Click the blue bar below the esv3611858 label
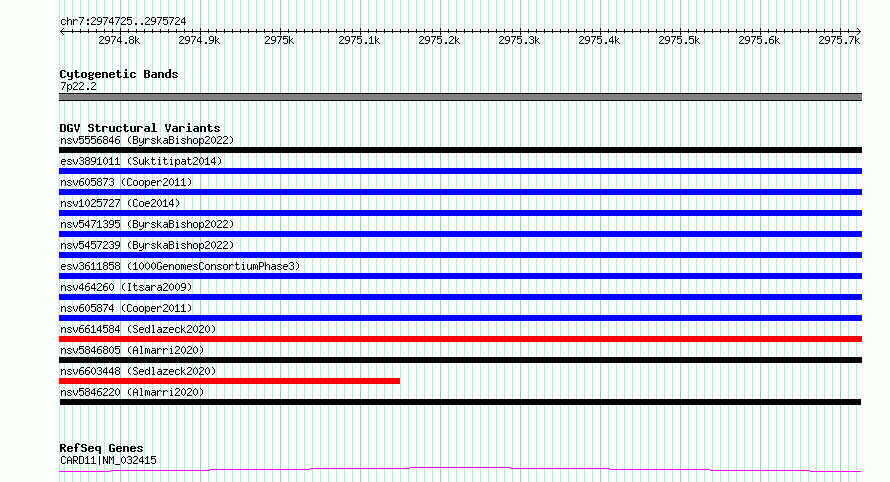Image resolution: width=890 pixels, height=482 pixels. pos(460,276)
